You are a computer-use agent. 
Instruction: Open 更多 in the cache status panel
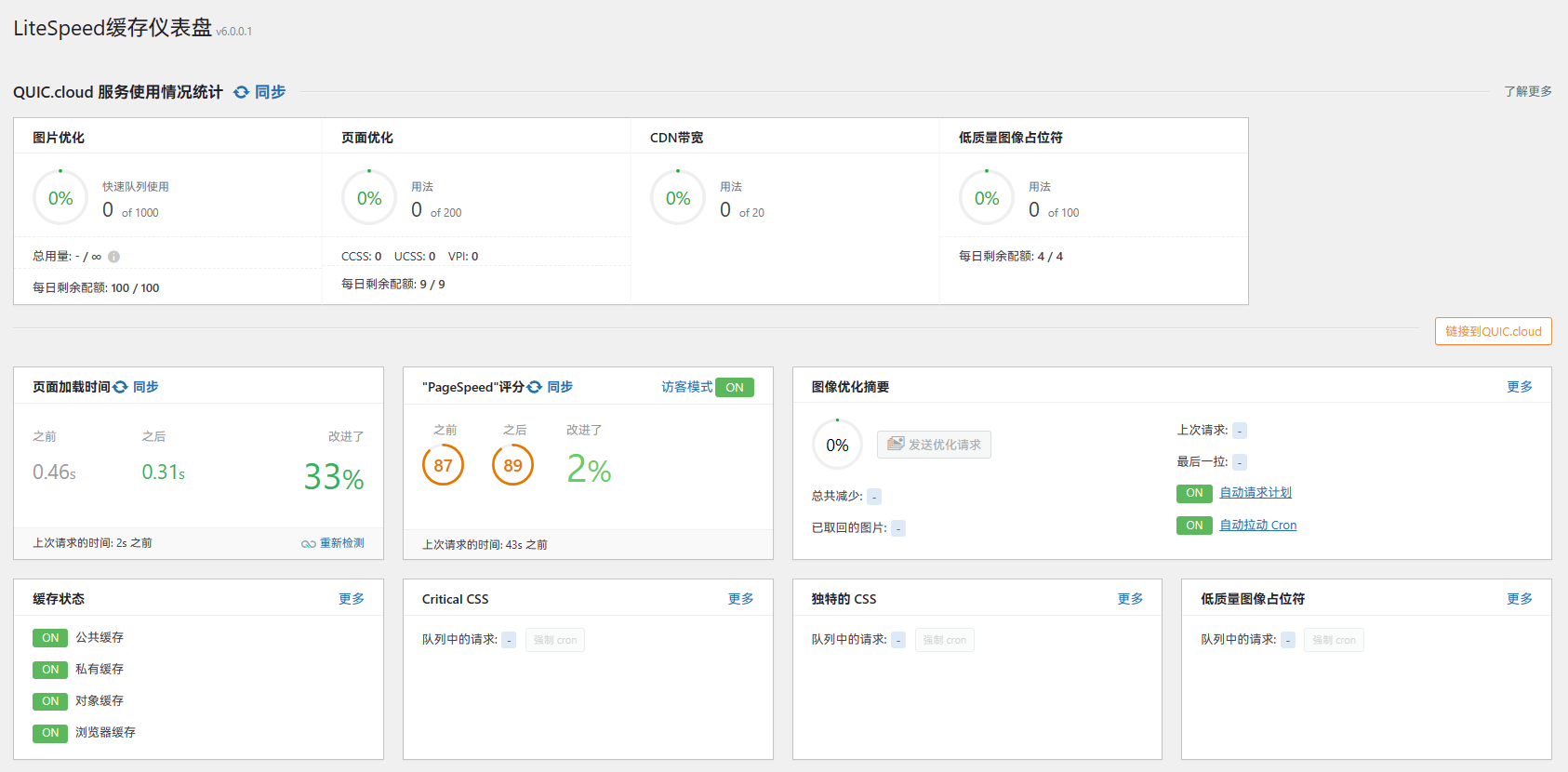coord(351,599)
